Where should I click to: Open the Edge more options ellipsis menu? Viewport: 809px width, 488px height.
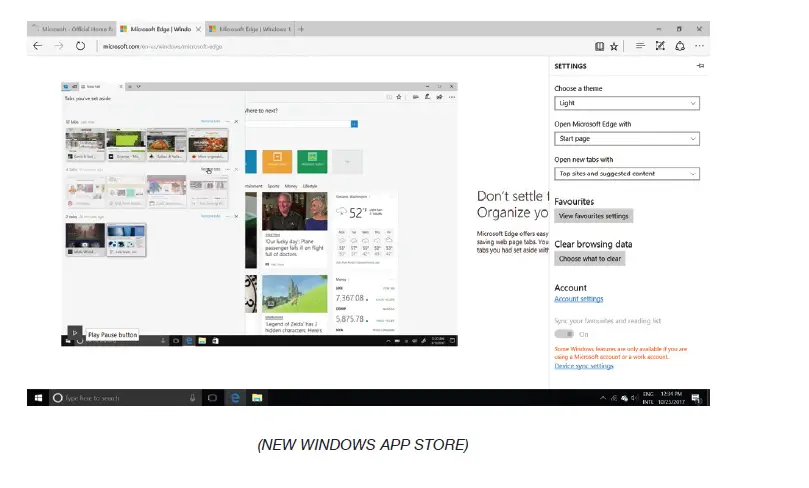699,46
